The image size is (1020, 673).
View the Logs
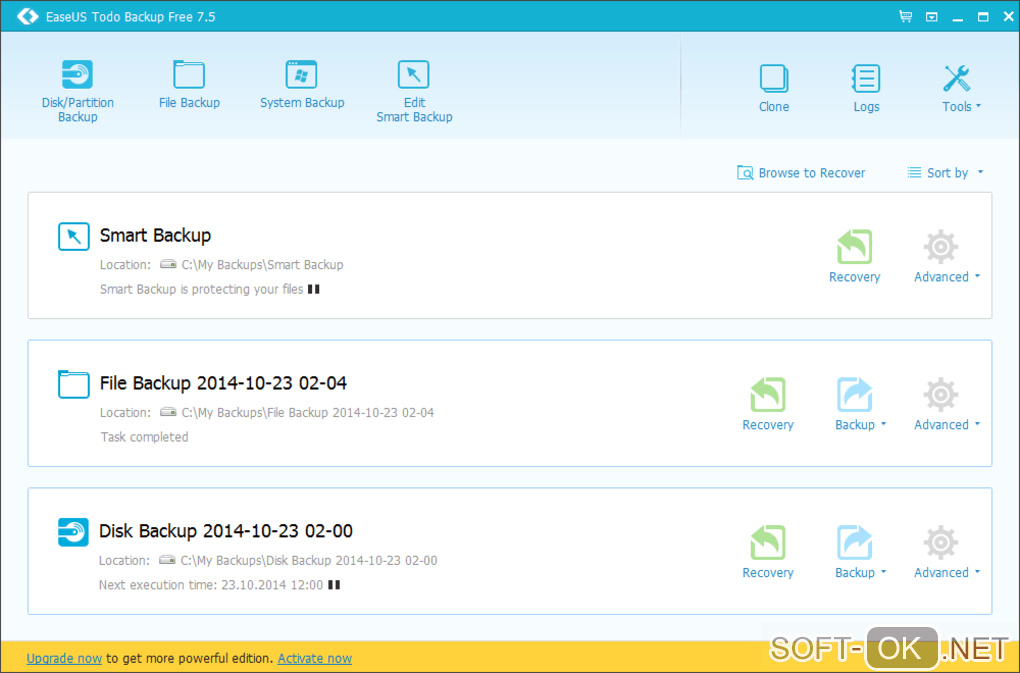(x=866, y=88)
